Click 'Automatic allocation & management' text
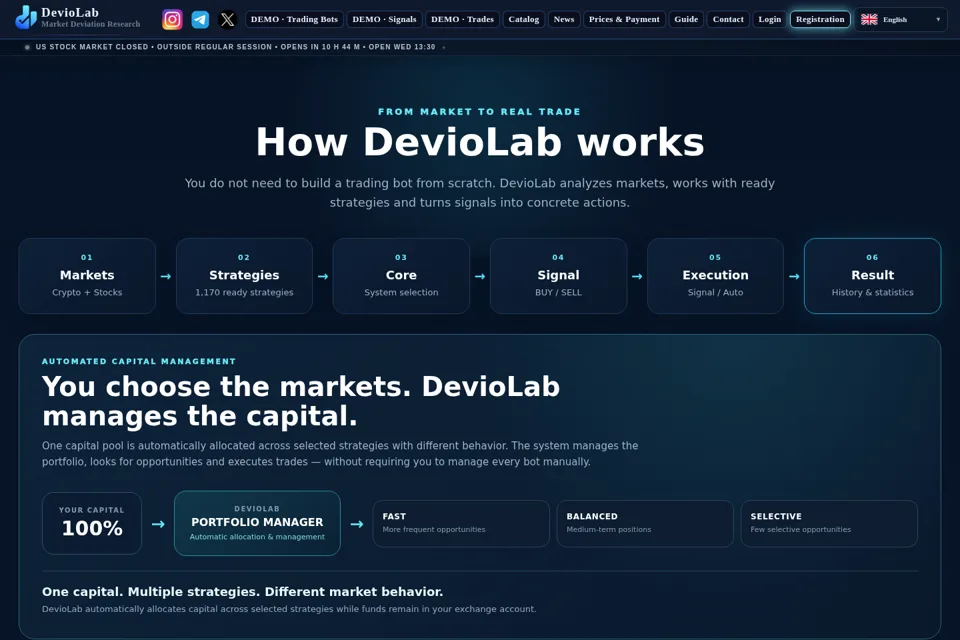Image resolution: width=960 pixels, height=640 pixels. coord(257,537)
